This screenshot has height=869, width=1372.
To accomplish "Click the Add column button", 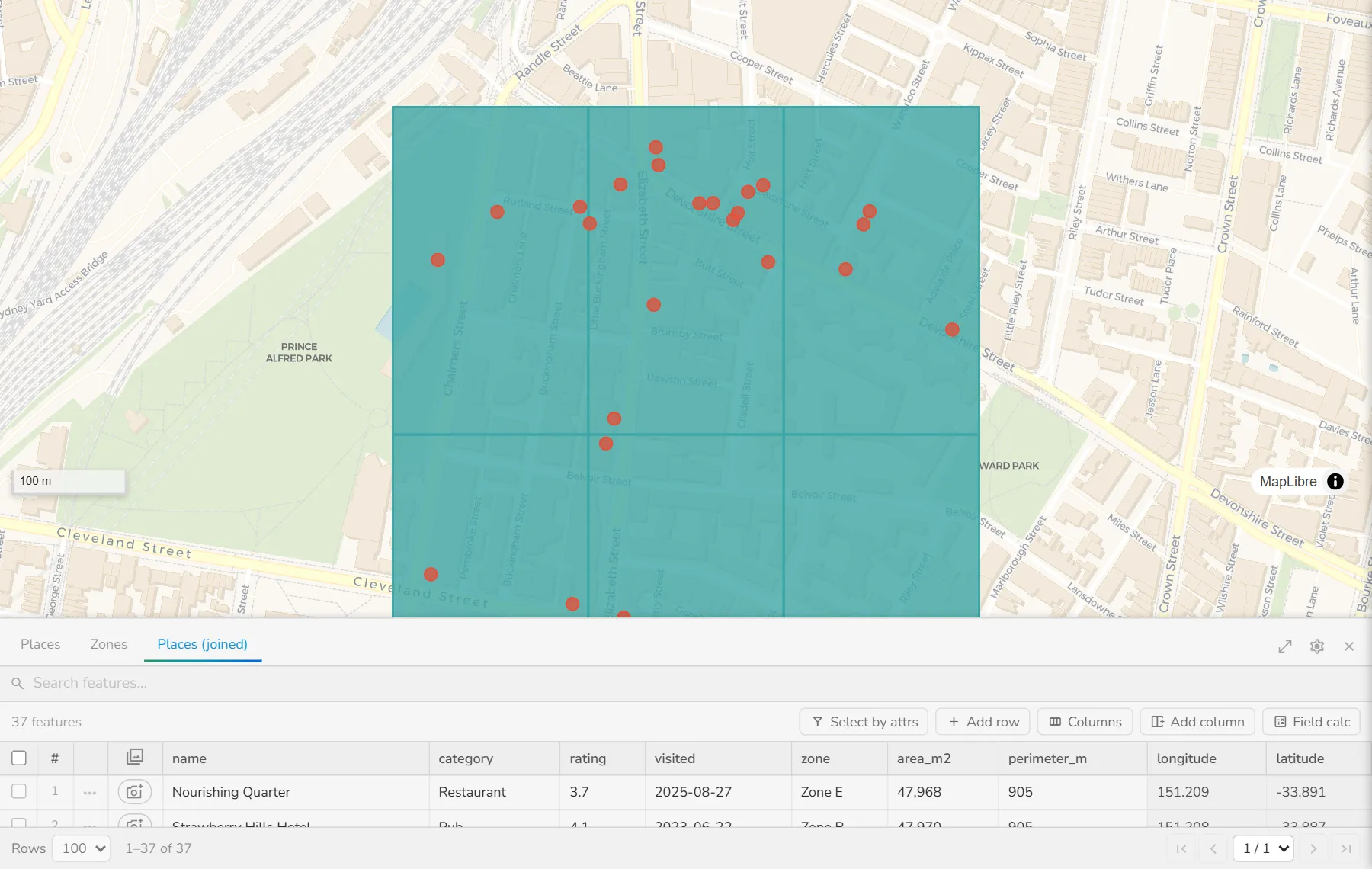I will pyautogui.click(x=1197, y=722).
